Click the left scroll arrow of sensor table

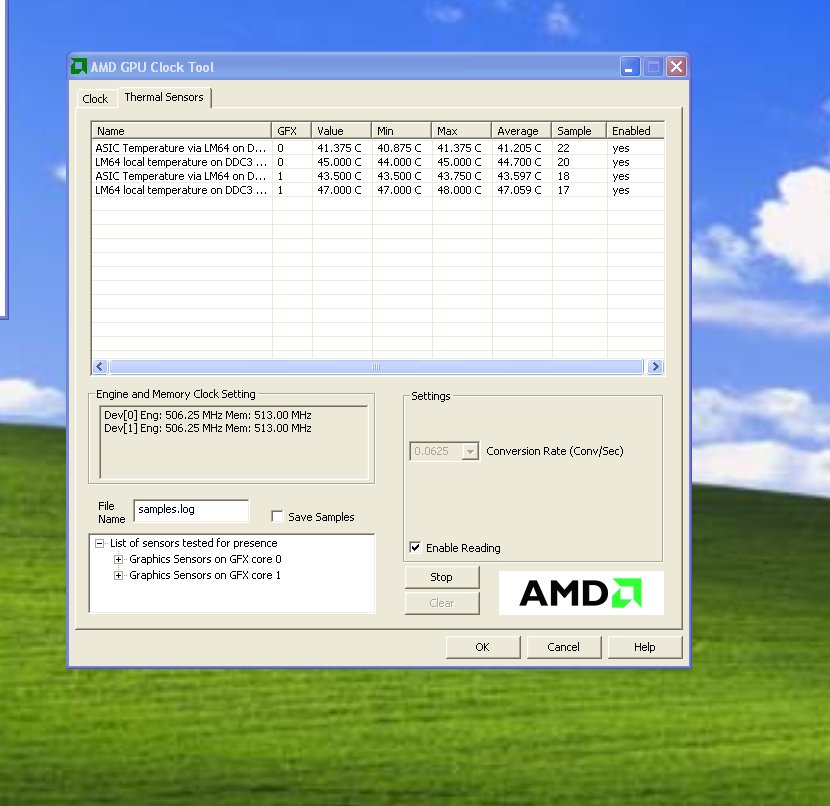click(x=100, y=367)
